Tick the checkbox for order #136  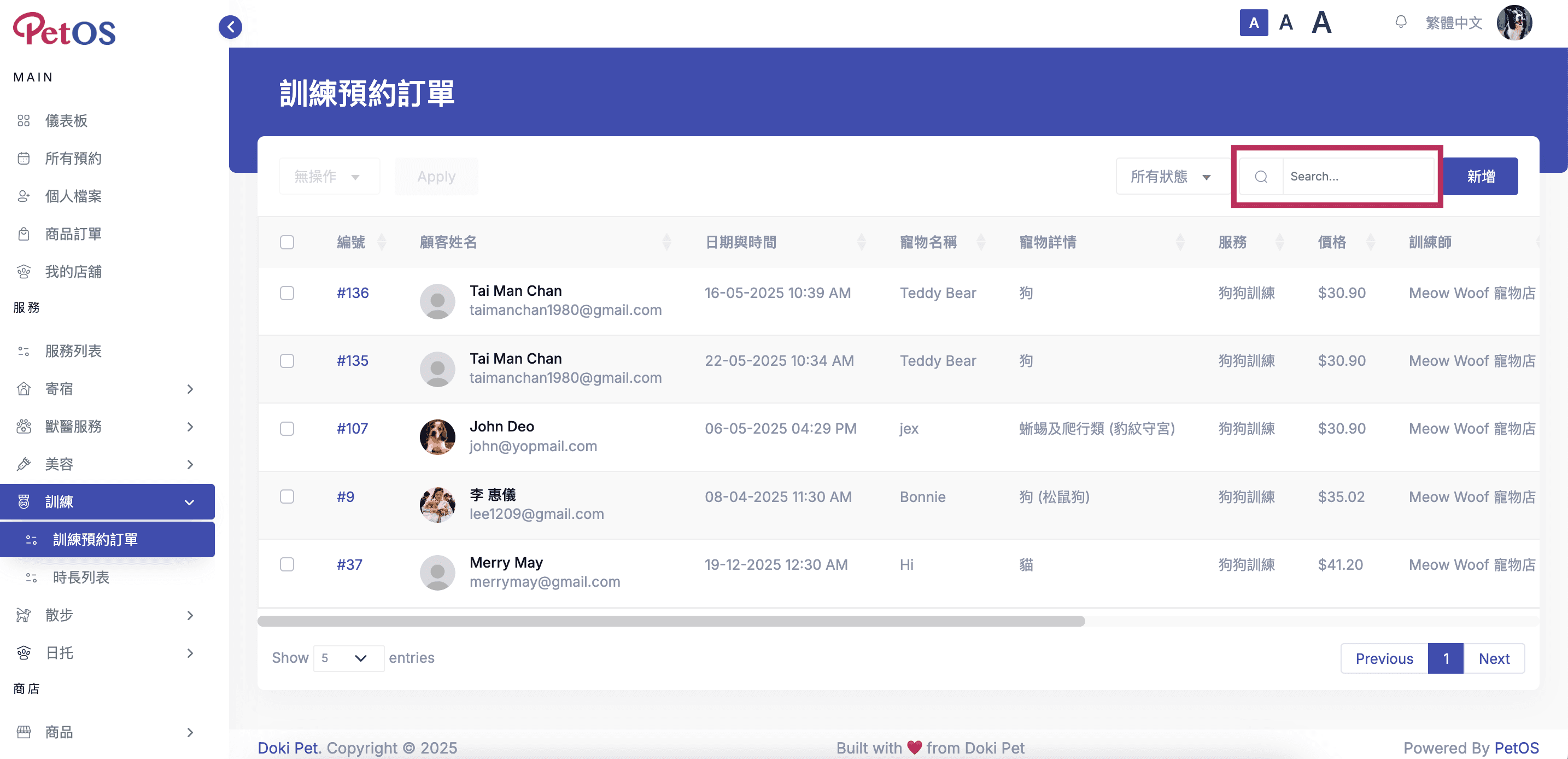pos(286,293)
